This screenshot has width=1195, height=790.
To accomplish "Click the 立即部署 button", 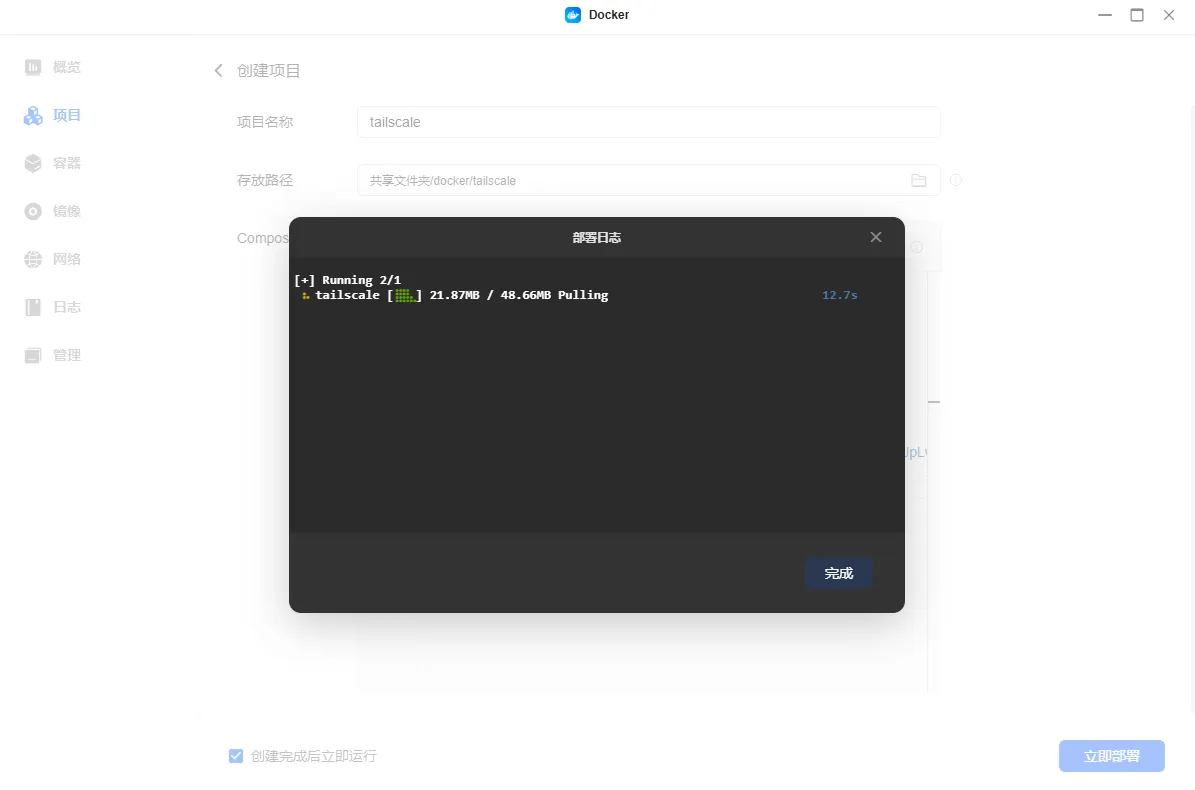I will coord(1111,756).
